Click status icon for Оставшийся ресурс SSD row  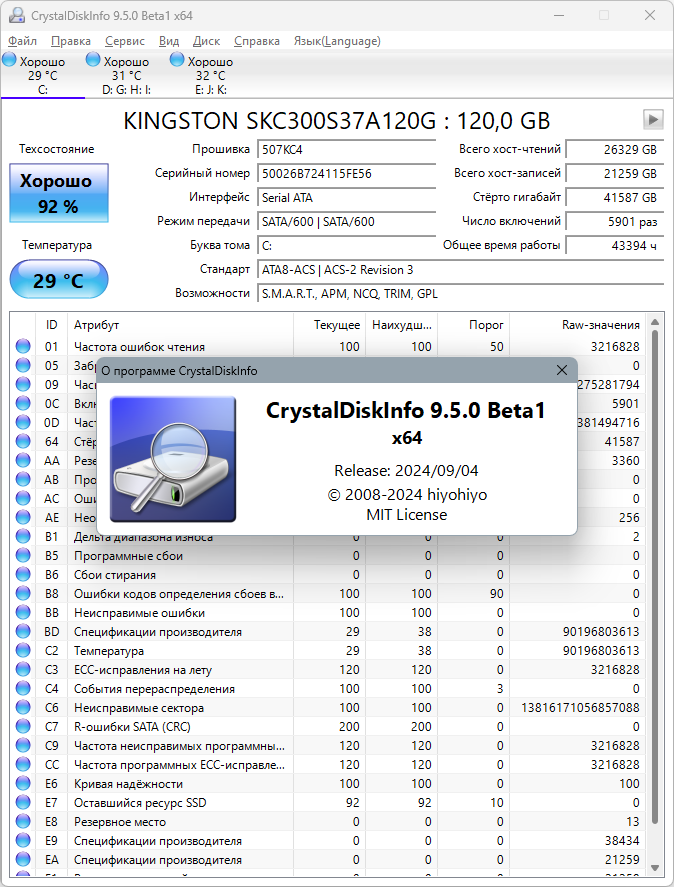point(23,803)
